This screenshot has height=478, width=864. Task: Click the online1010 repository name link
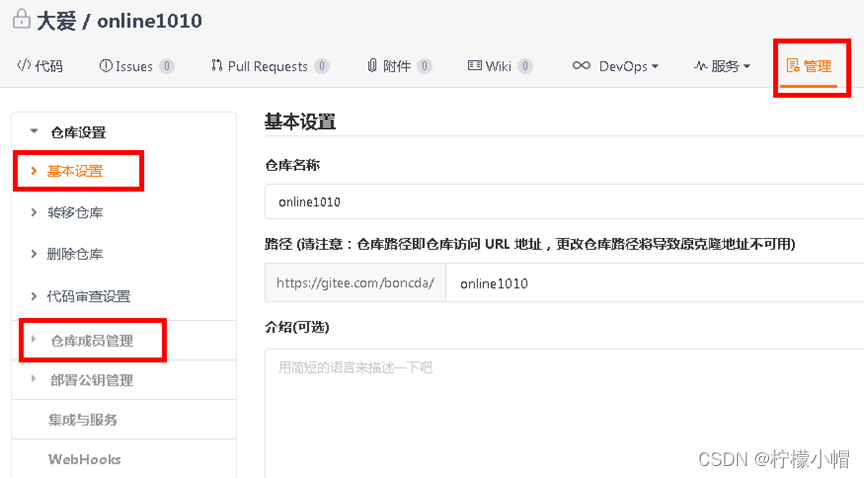(149, 22)
